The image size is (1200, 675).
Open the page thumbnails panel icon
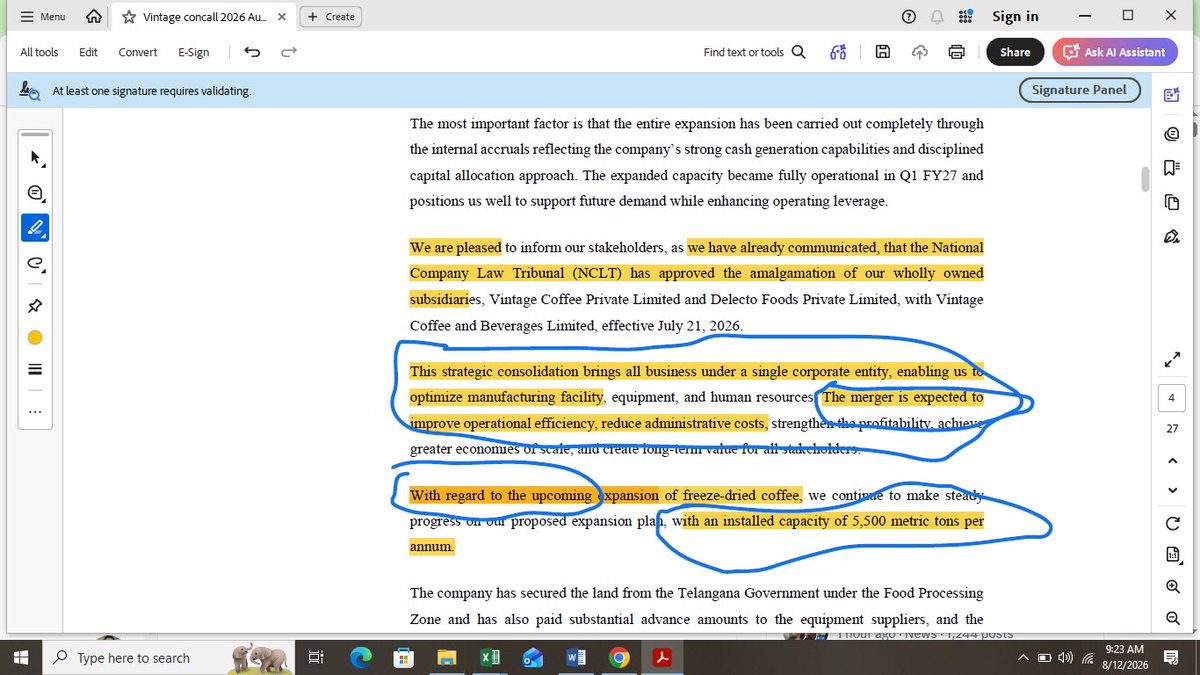(1171, 203)
